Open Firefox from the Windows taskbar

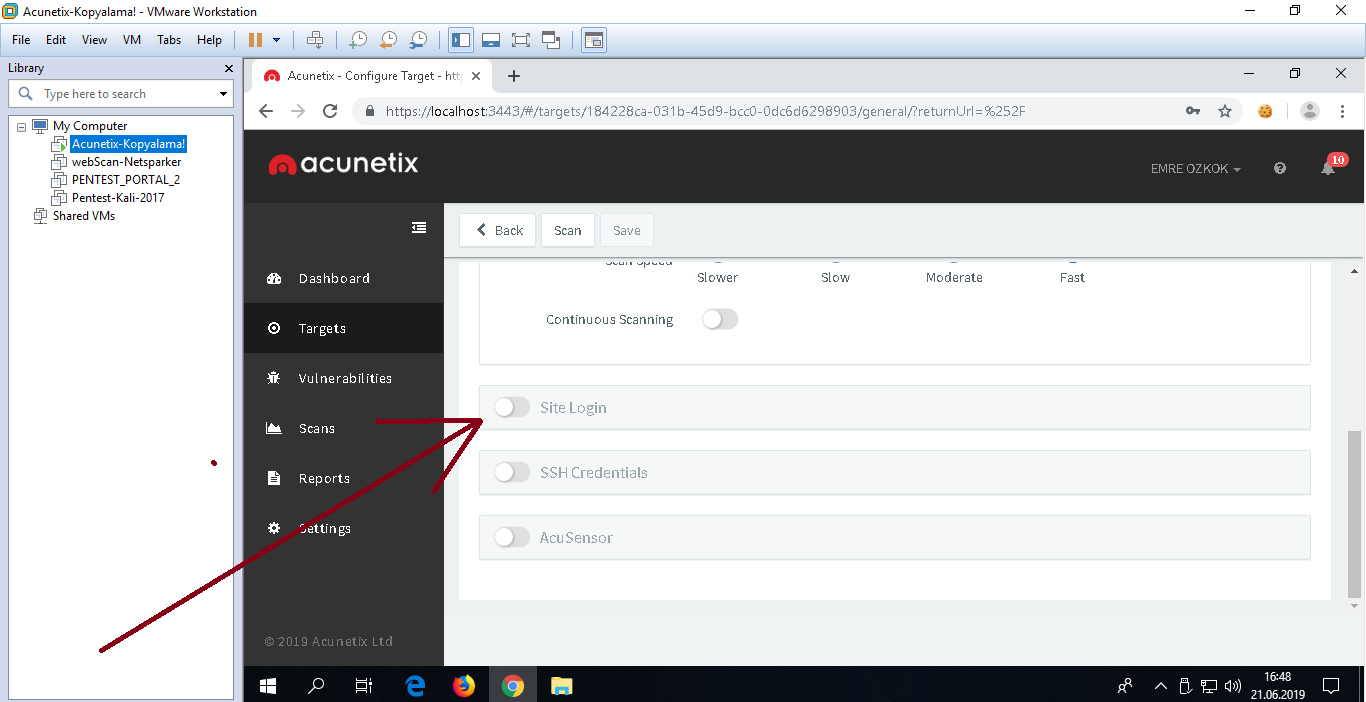pos(463,686)
